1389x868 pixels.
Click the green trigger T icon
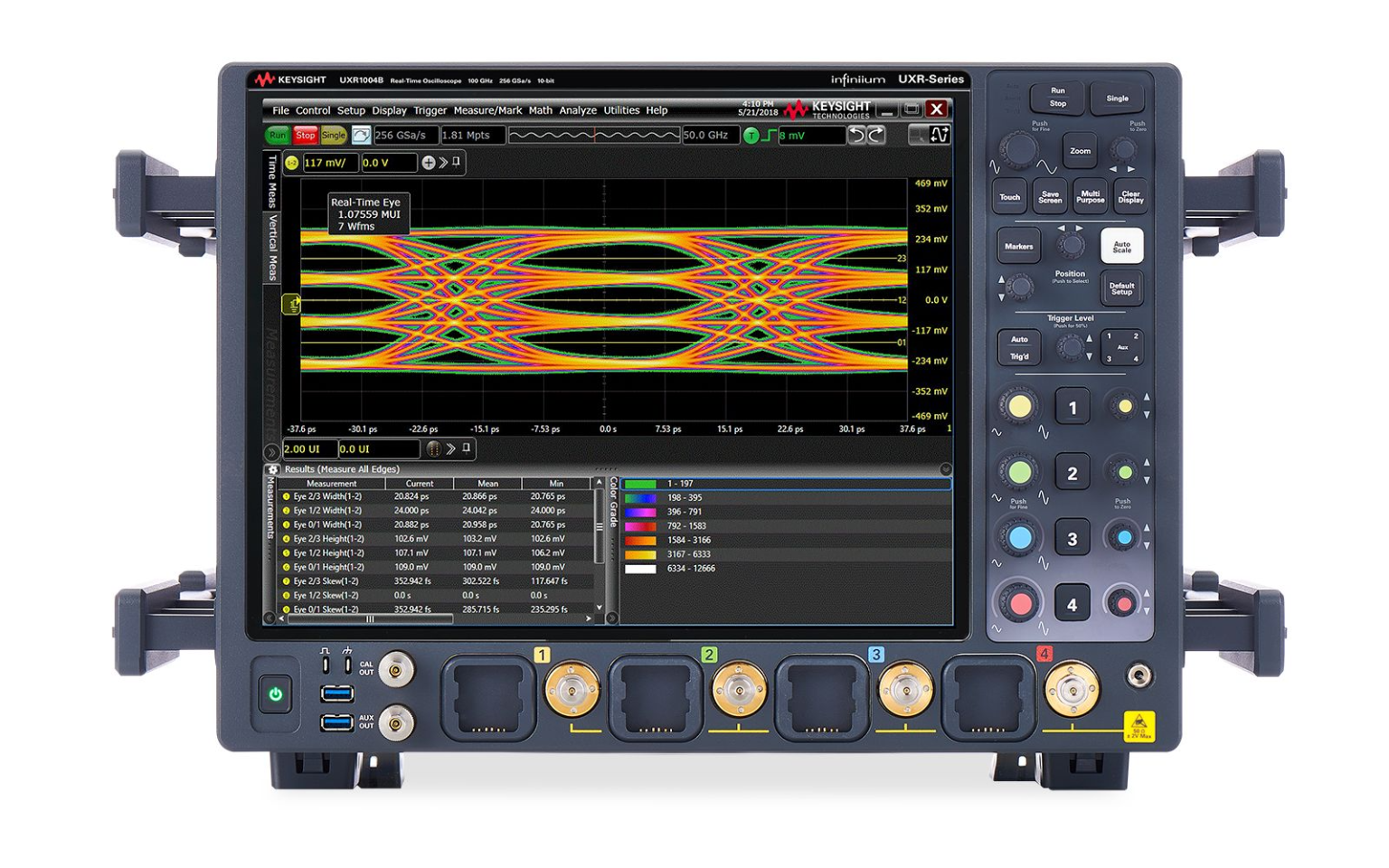[x=751, y=136]
